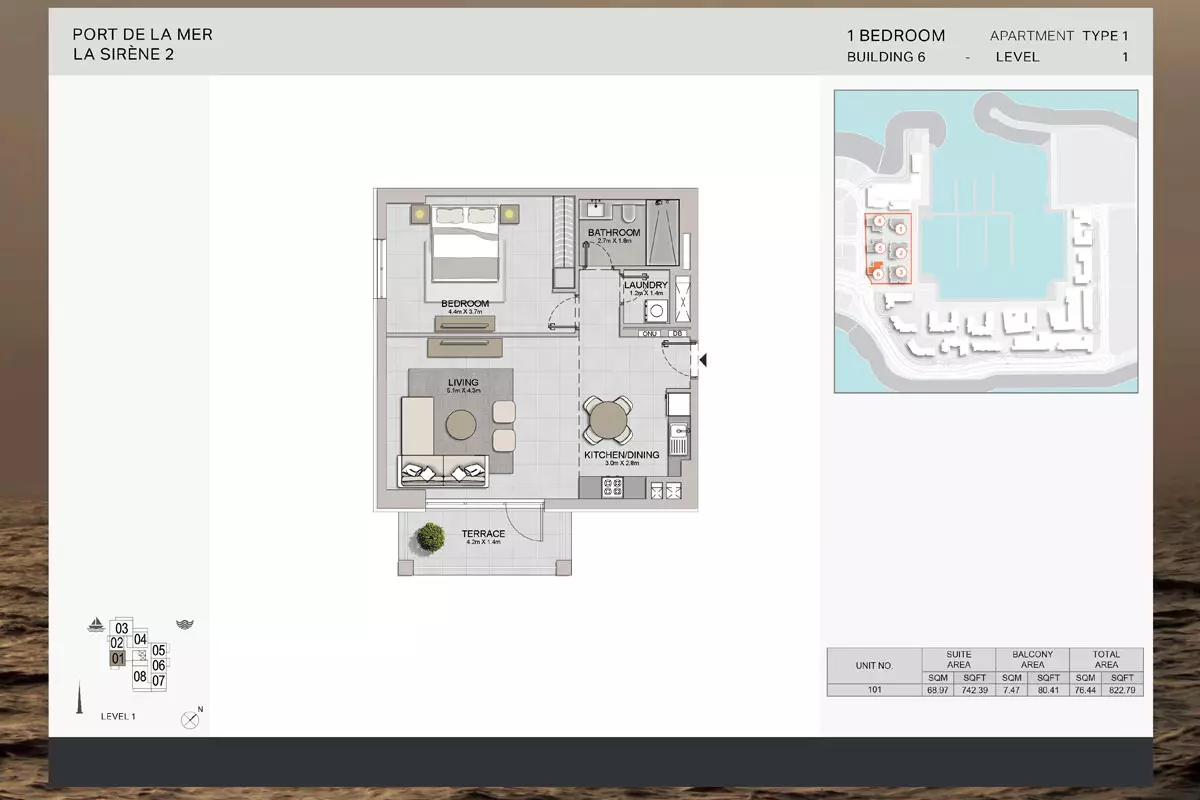Click building marker 1 on site map
This screenshot has width=1200, height=800.
coord(900,229)
